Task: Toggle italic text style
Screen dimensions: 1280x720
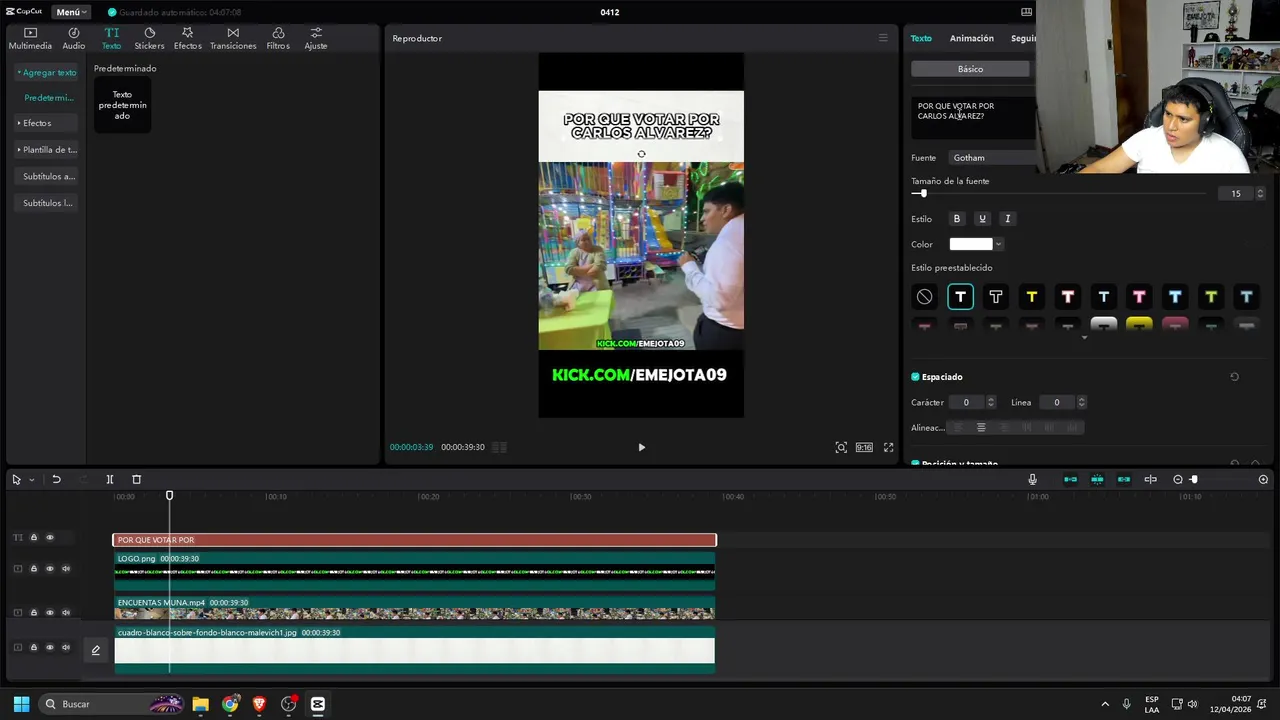Action: point(1007,219)
